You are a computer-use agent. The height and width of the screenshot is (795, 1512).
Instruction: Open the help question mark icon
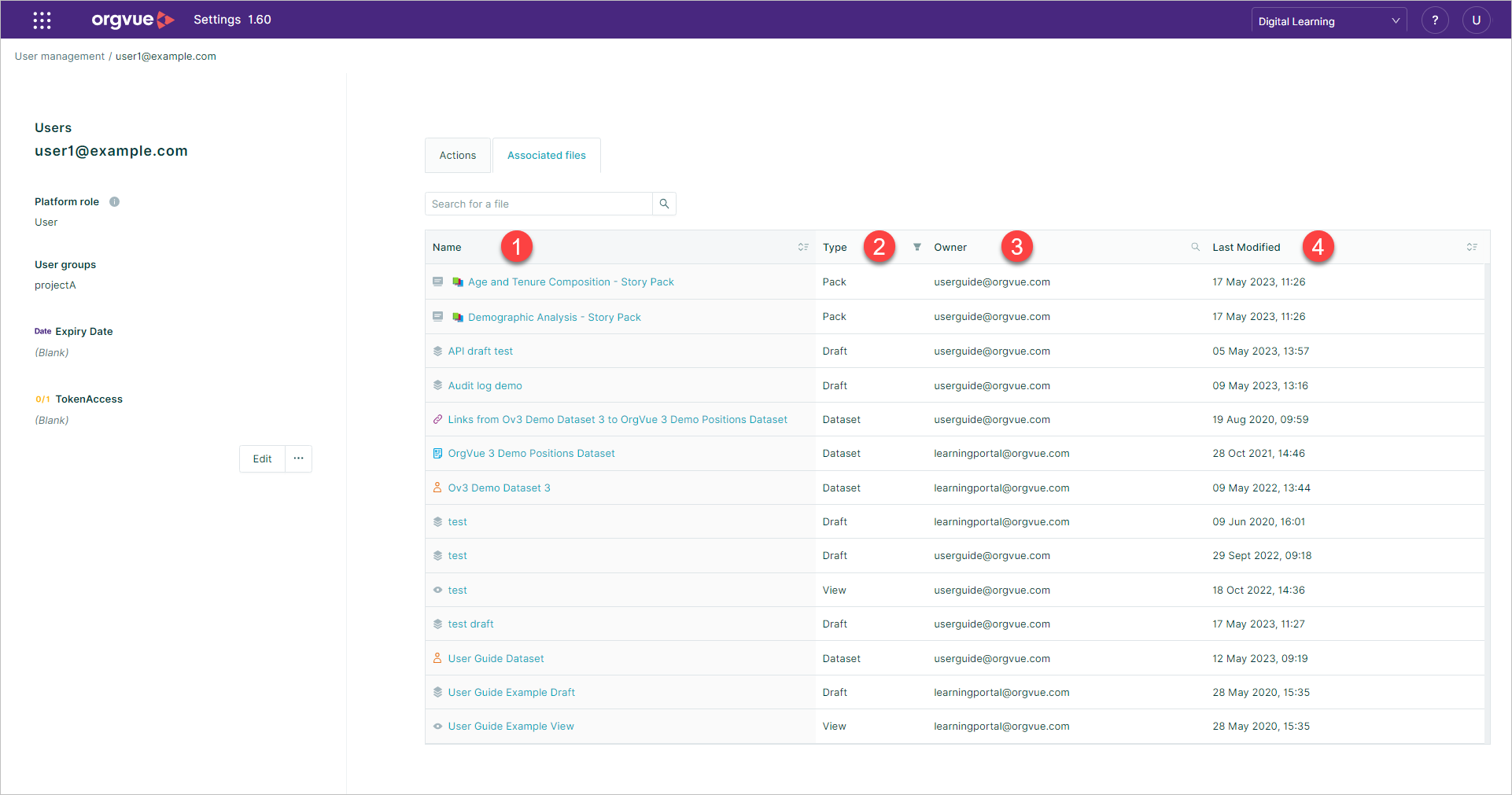click(1435, 20)
